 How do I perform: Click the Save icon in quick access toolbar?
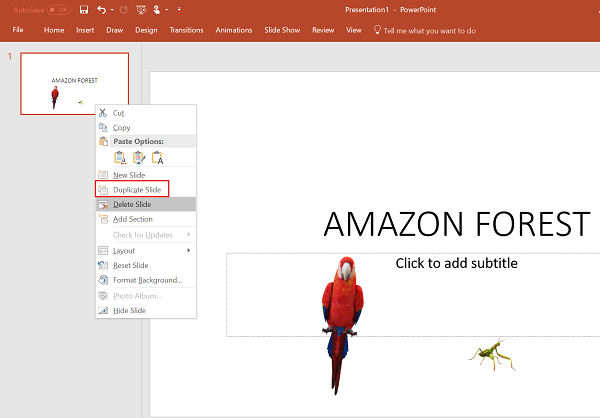coord(84,10)
